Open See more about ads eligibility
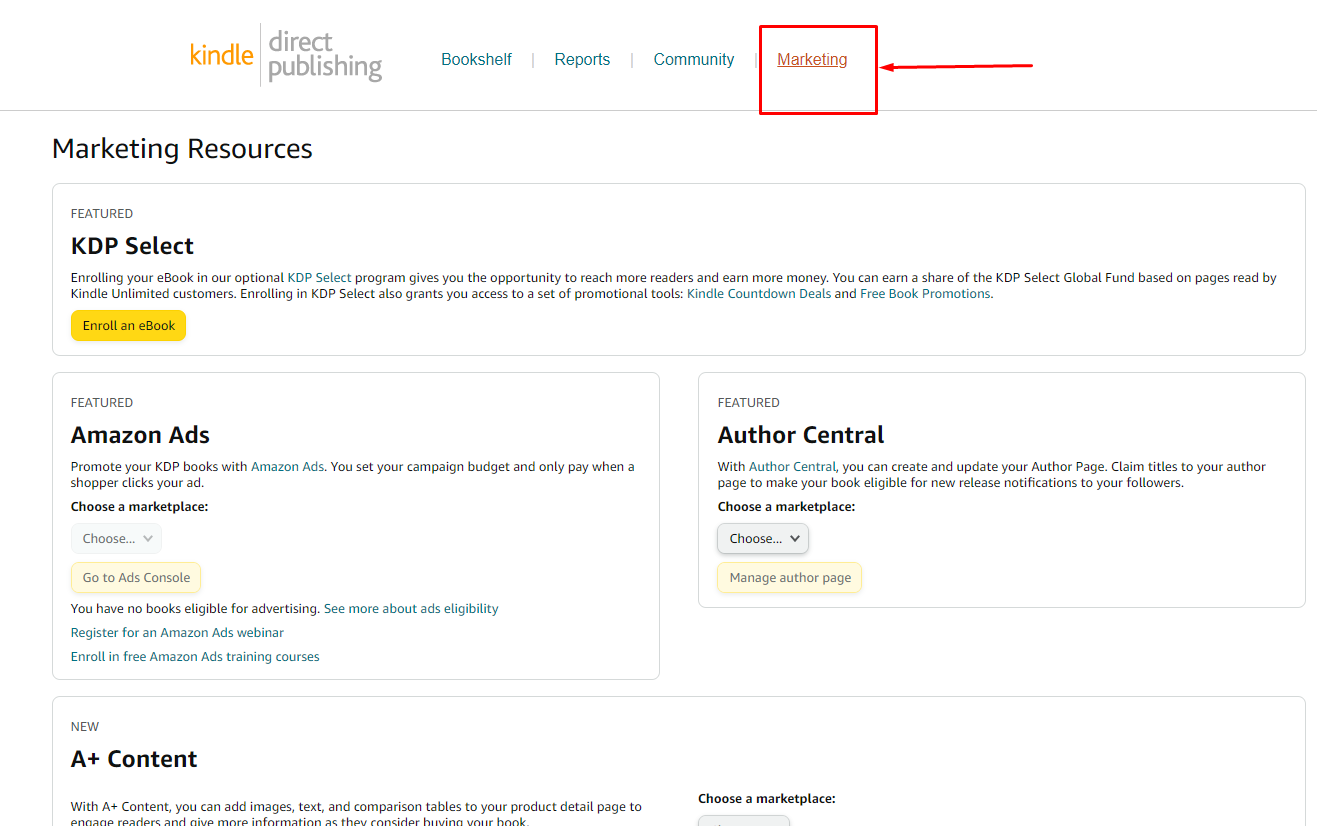 [411, 609]
